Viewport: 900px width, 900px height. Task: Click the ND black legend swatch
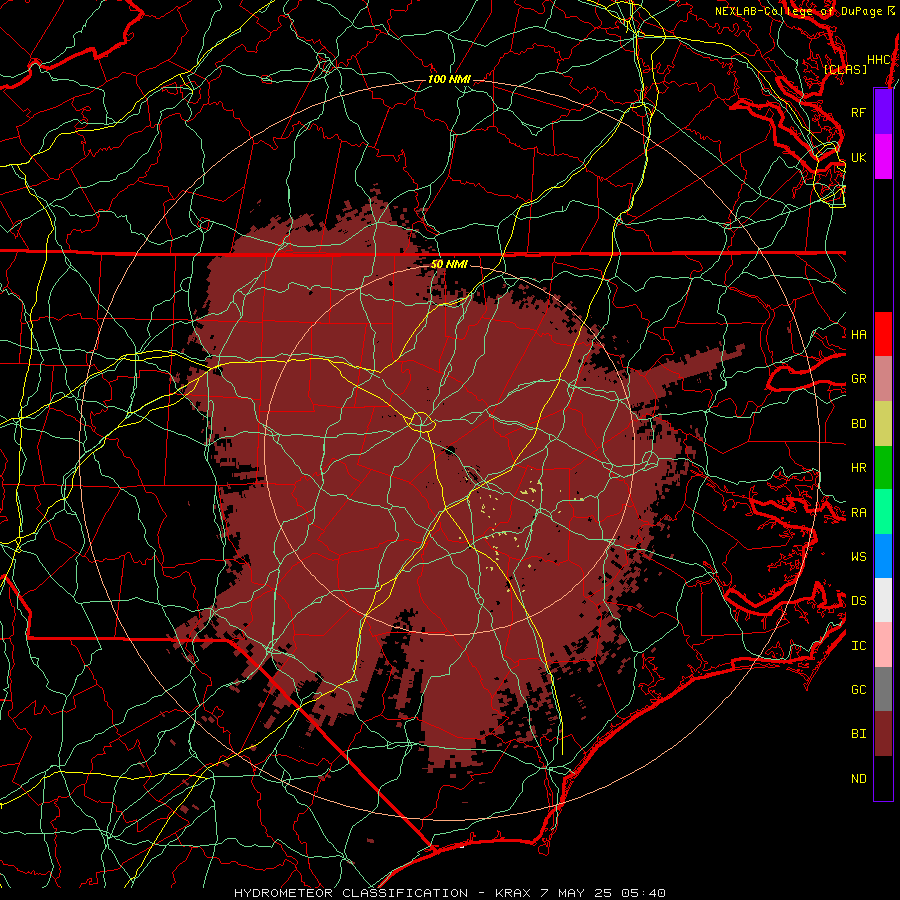coord(883,778)
